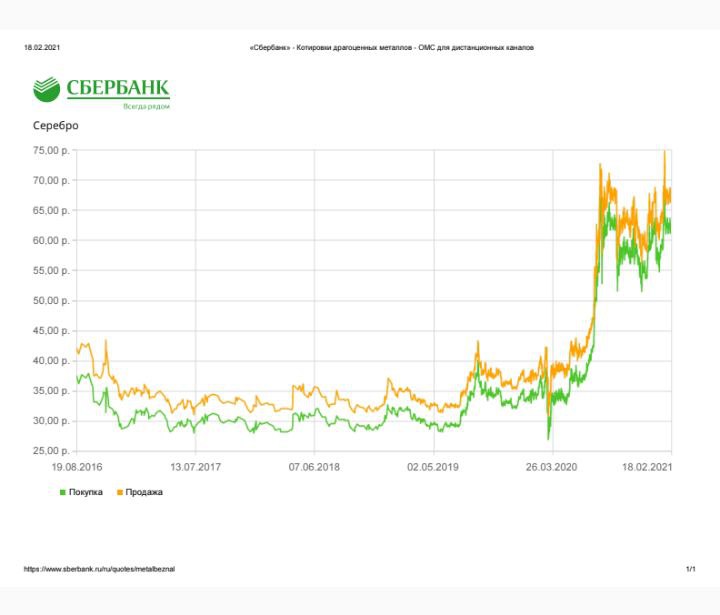Viewport: 720px width, 615px height.
Task: Select the 07.06.2018 date axis label
Action: pyautogui.click(x=314, y=467)
